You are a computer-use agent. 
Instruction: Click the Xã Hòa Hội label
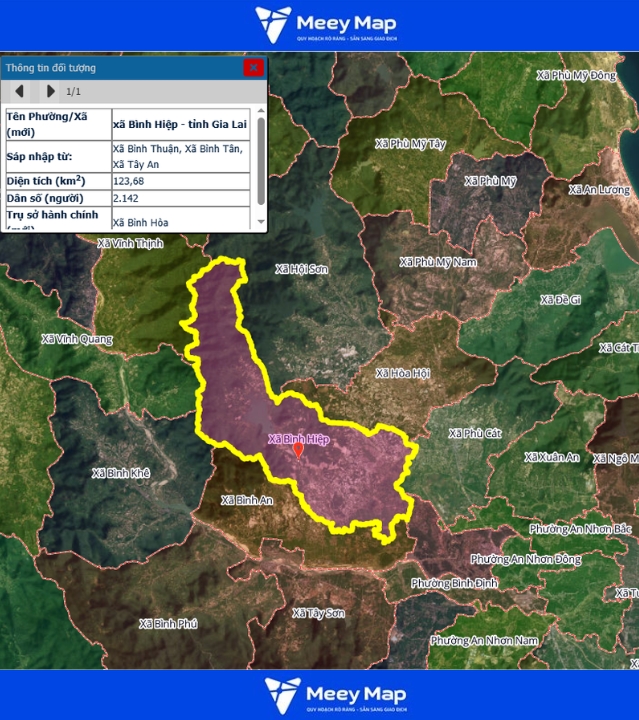[402, 373]
